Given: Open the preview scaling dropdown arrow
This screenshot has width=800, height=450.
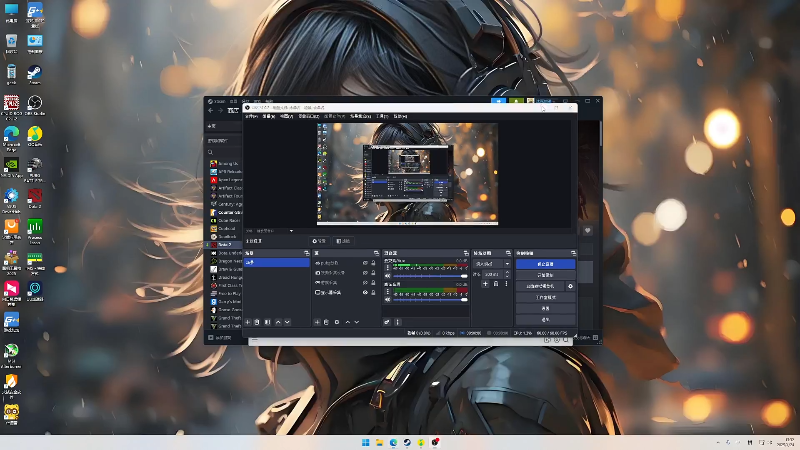Looking at the screenshot, I should (x=291, y=231).
